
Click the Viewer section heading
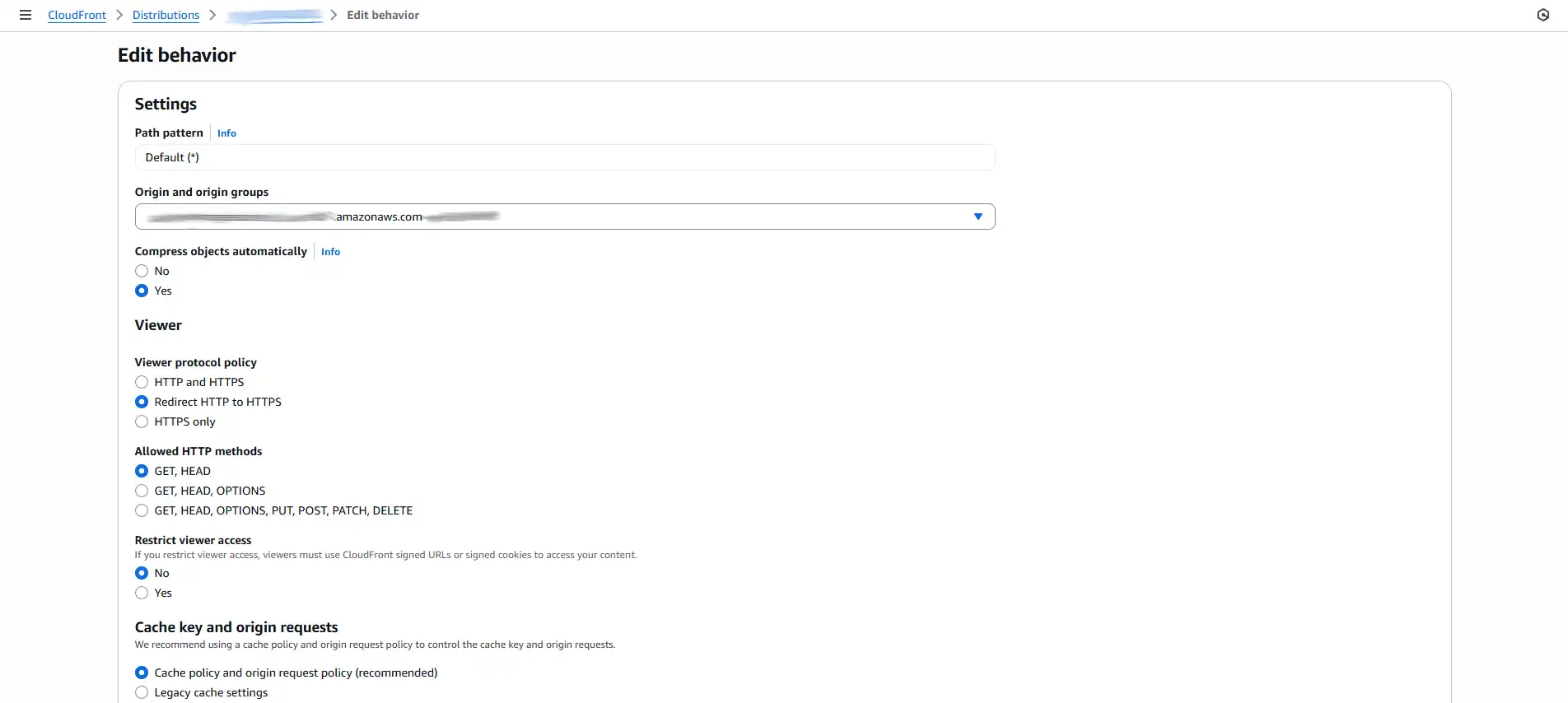[158, 325]
